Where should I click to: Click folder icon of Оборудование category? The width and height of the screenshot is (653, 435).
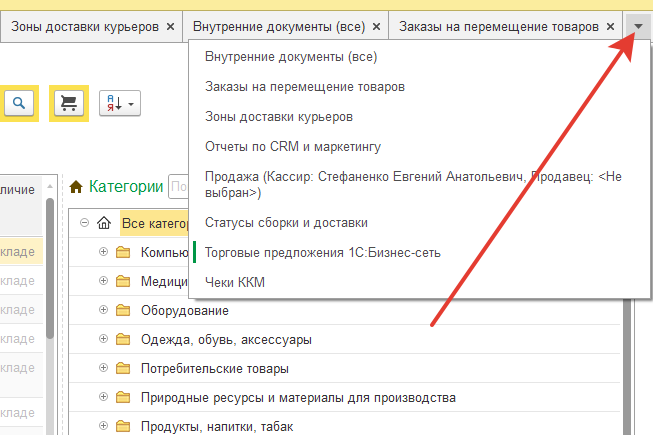(x=124, y=310)
